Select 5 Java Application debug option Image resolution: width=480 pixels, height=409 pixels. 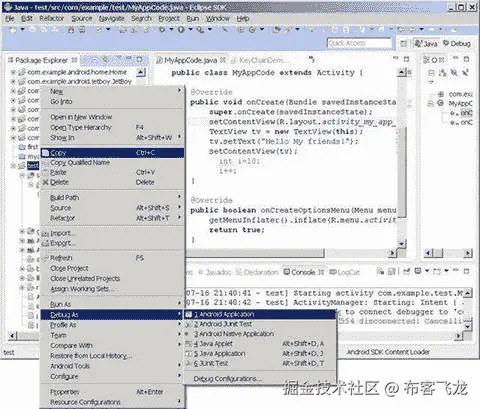(x=260, y=353)
